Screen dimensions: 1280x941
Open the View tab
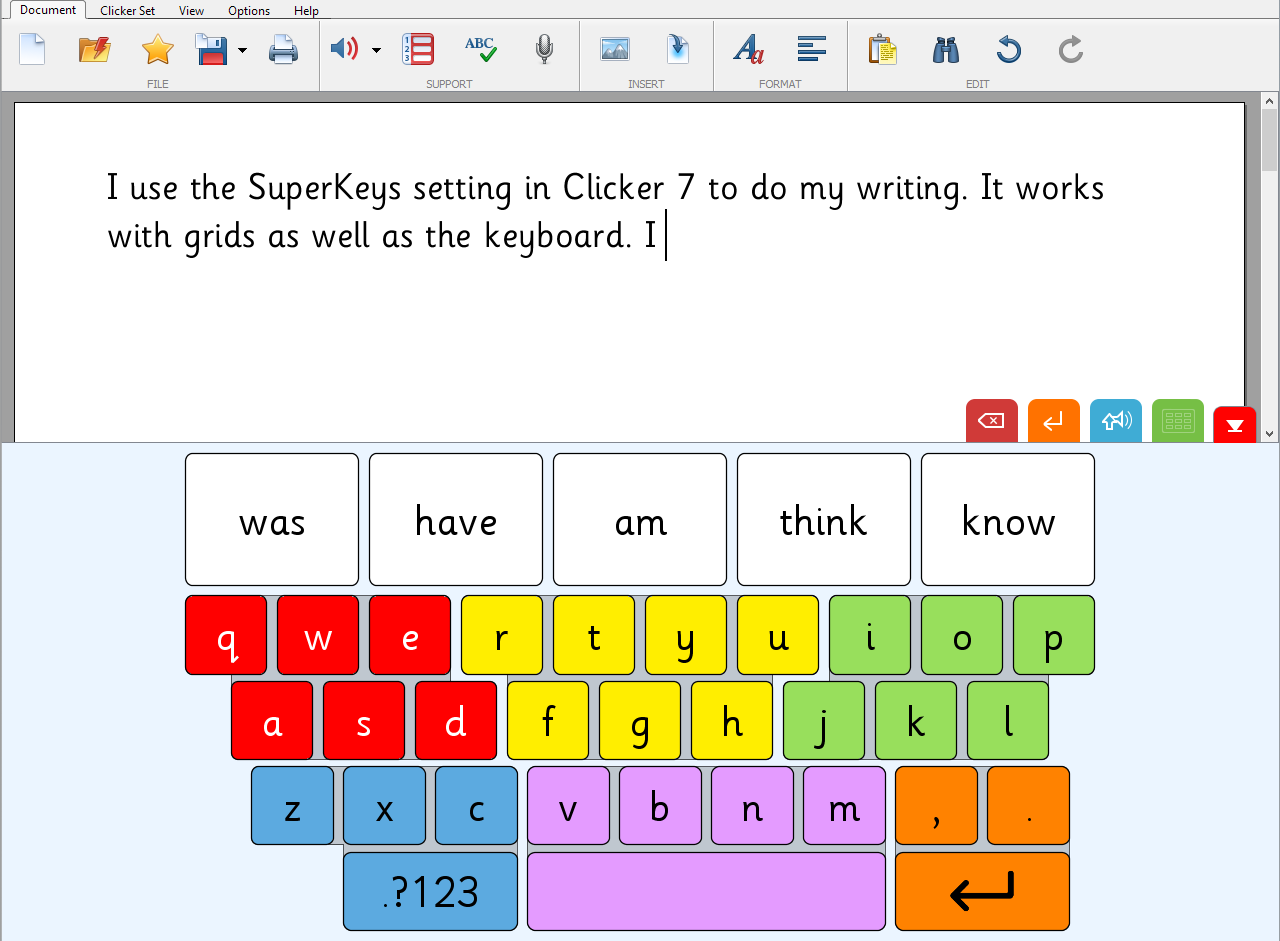(192, 11)
